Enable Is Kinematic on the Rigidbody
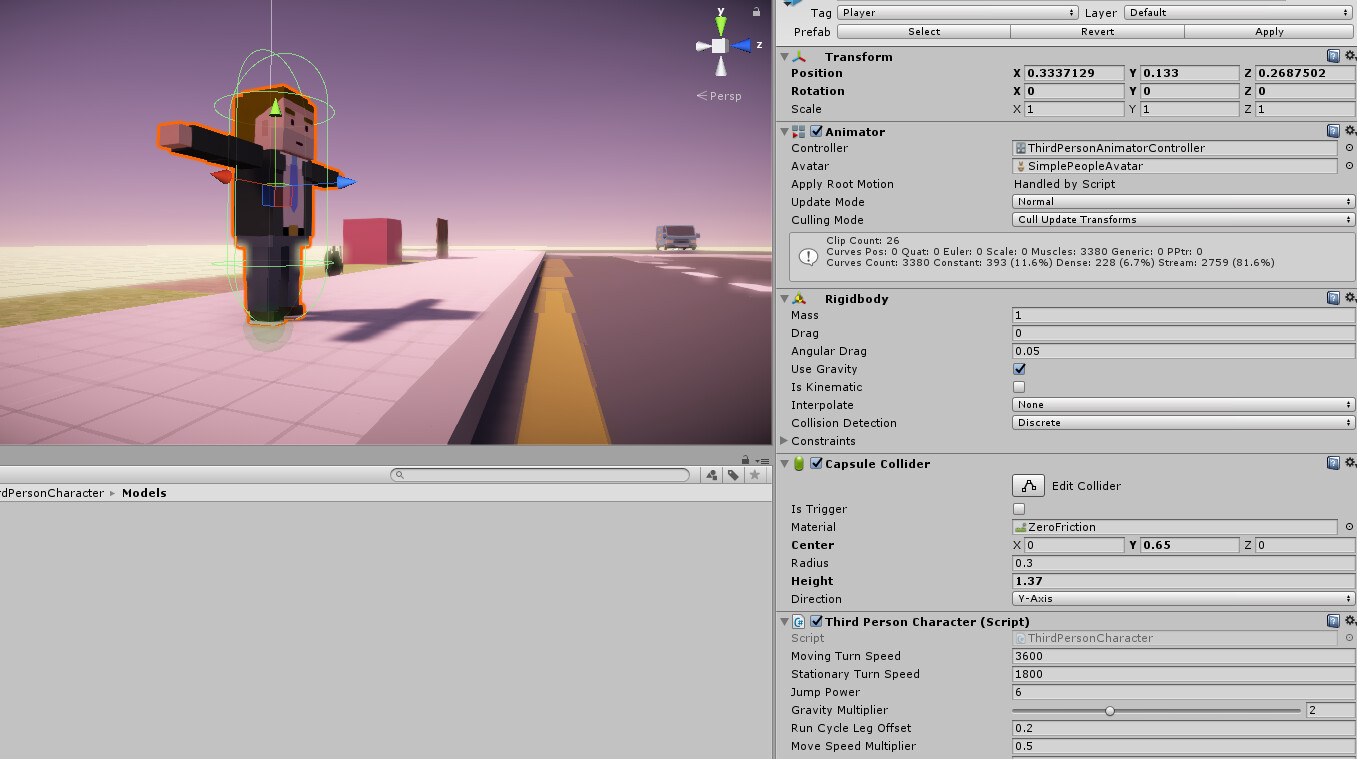The height and width of the screenshot is (759, 1357). (1018, 387)
